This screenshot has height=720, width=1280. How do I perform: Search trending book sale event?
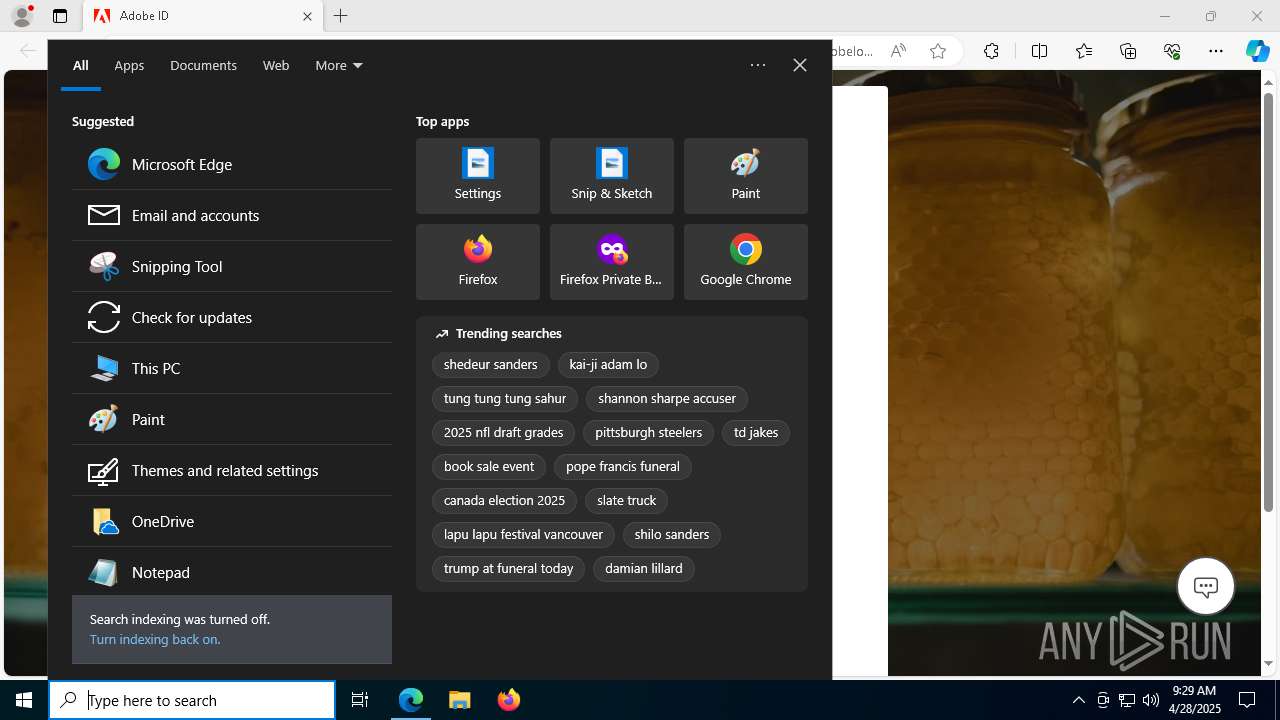tap(489, 467)
